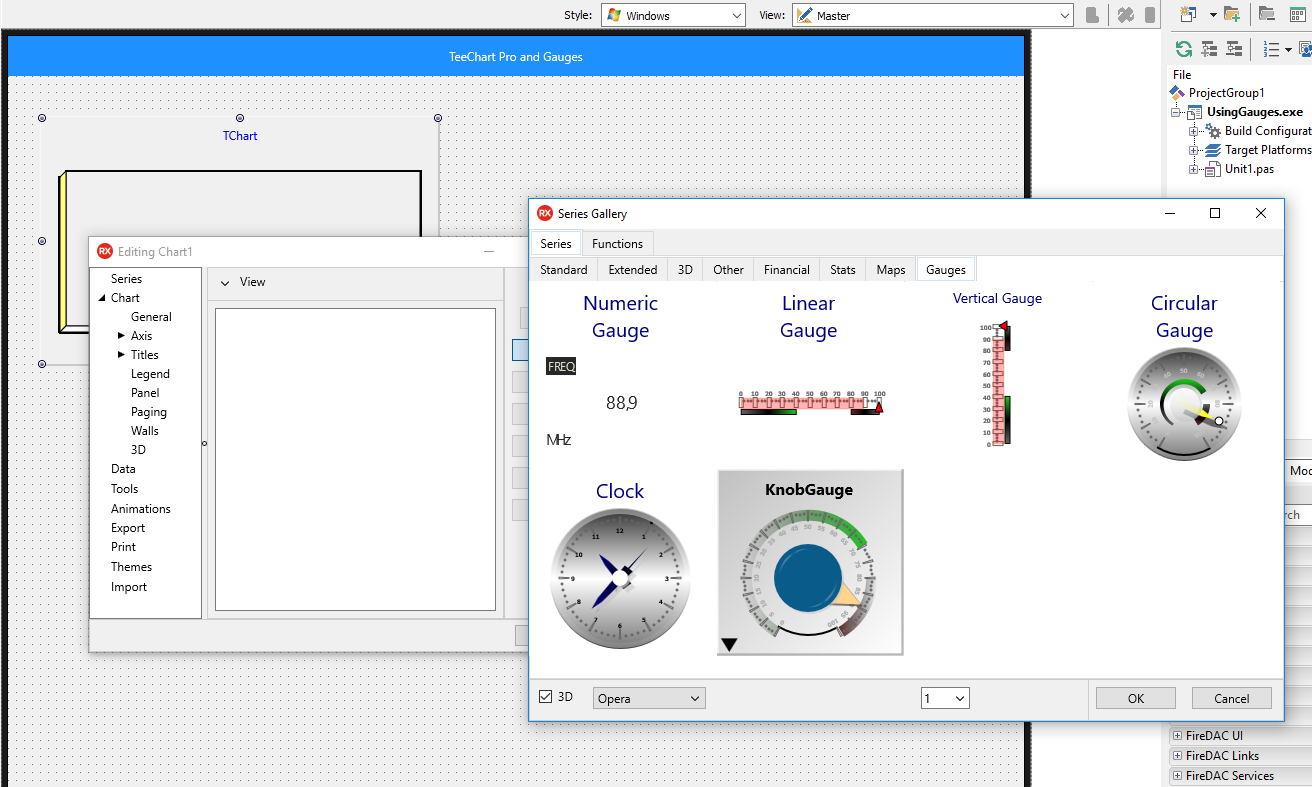The image size is (1312, 787).
Task: Open the Financial series tab
Action: click(x=786, y=270)
